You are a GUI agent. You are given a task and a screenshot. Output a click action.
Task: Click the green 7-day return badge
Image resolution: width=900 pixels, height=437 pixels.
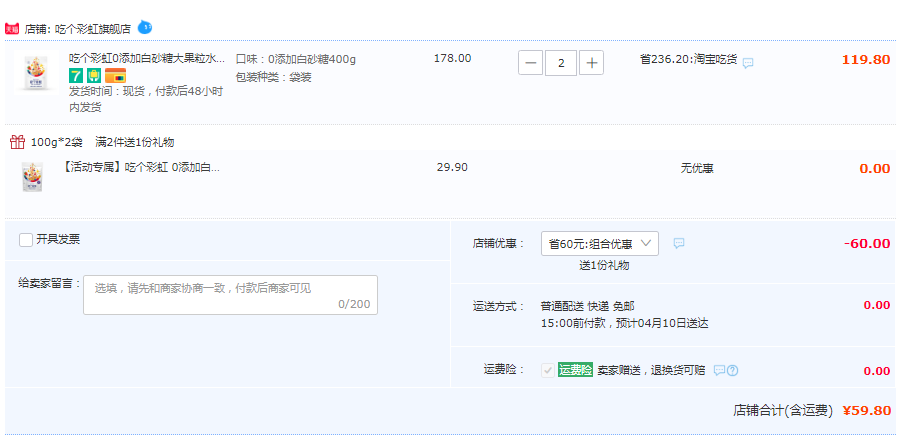(76, 75)
